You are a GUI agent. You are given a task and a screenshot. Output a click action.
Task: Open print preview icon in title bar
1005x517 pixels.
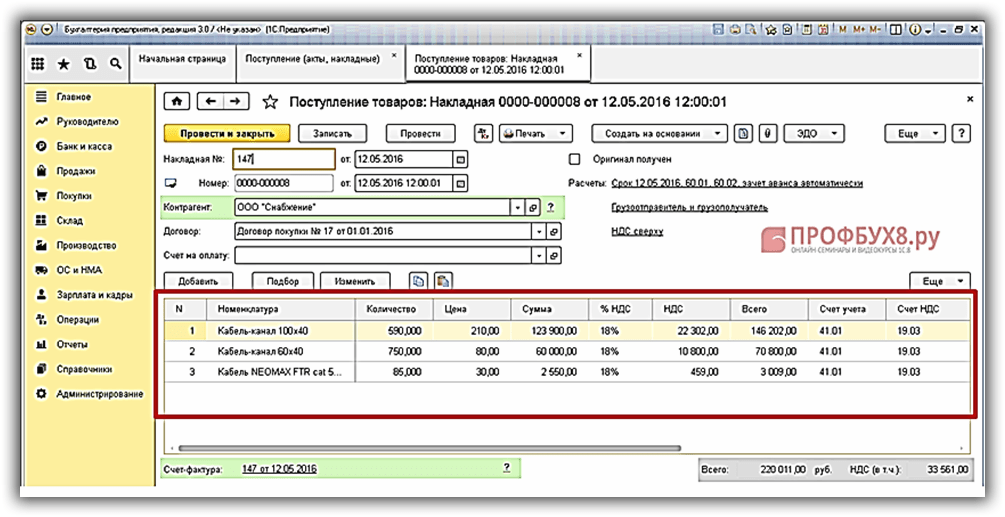pyautogui.click(x=749, y=29)
